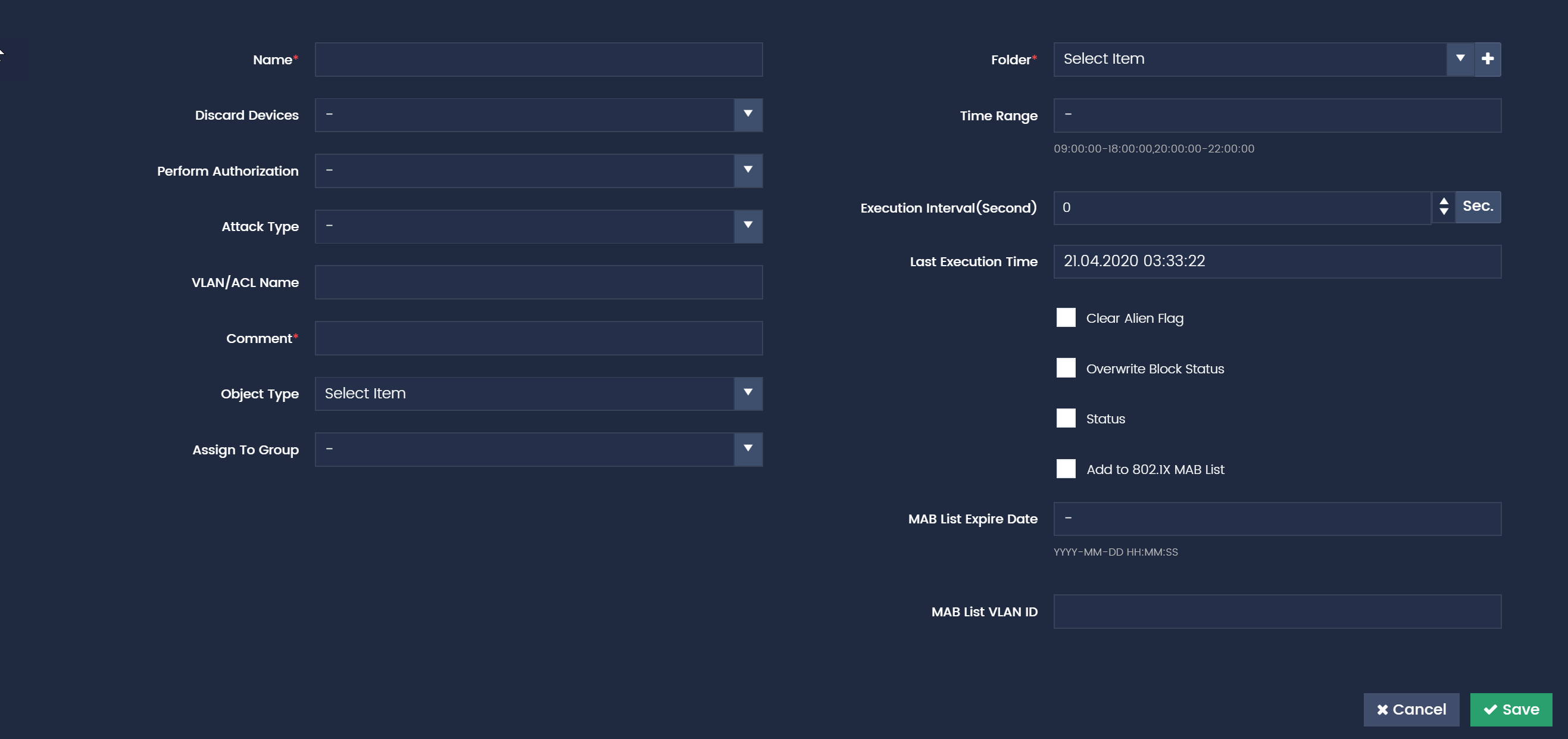Open the Attack Type dropdown
Viewport: 1568px width, 739px height.
(x=748, y=226)
